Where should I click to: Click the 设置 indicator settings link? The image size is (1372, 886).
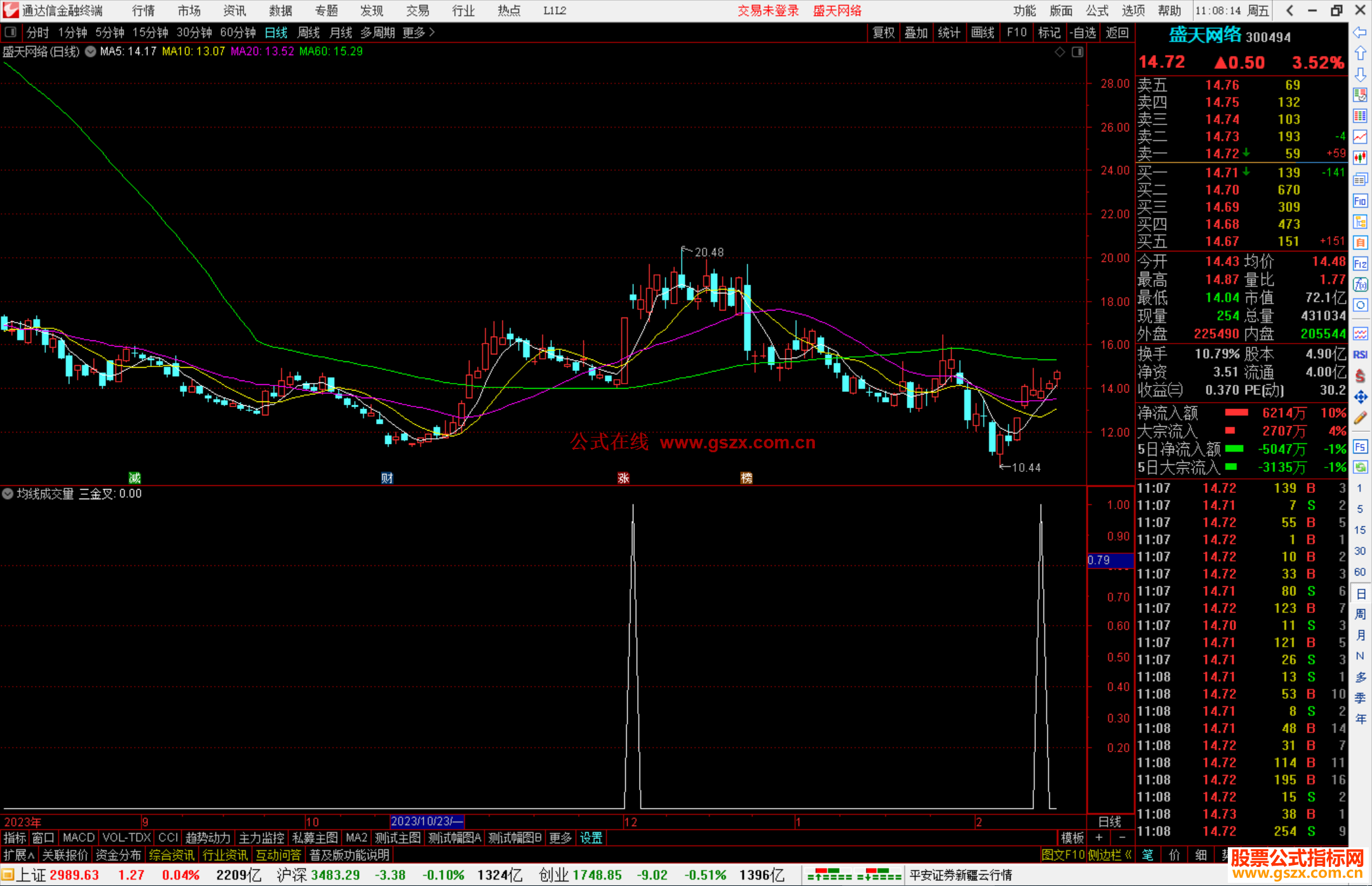tap(591, 838)
